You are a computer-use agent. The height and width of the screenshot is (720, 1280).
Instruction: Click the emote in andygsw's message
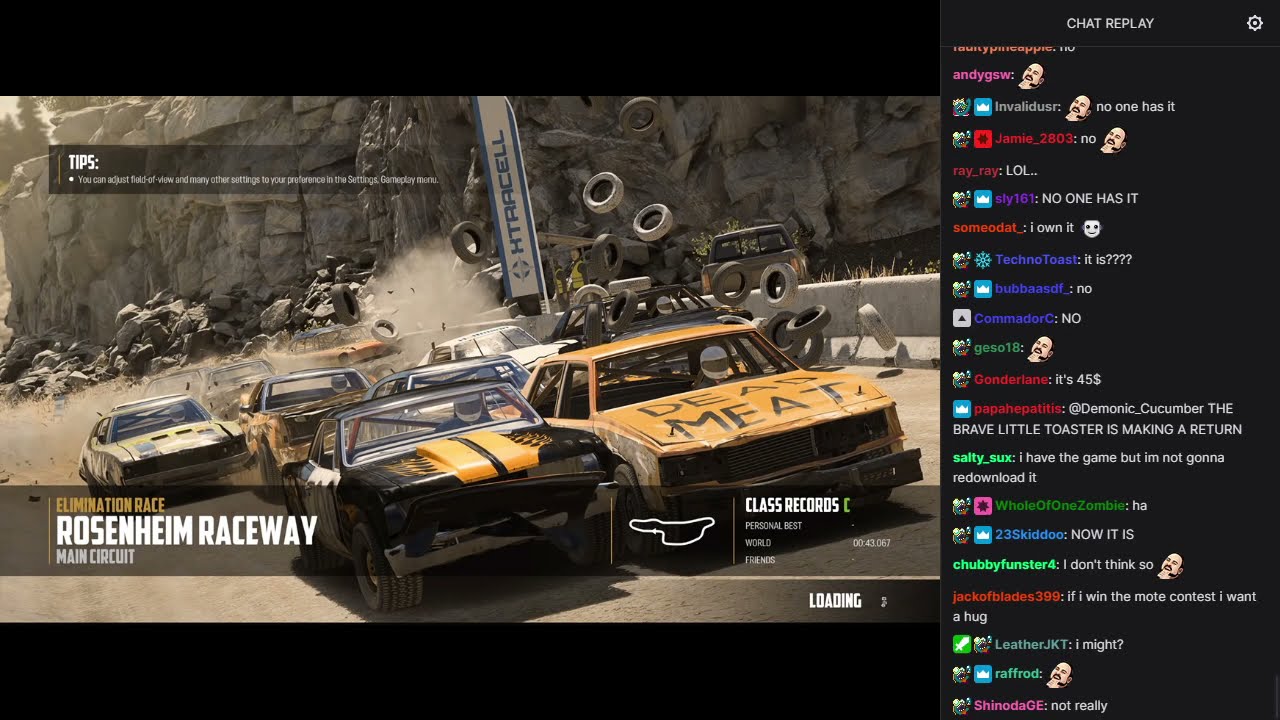(x=1032, y=75)
